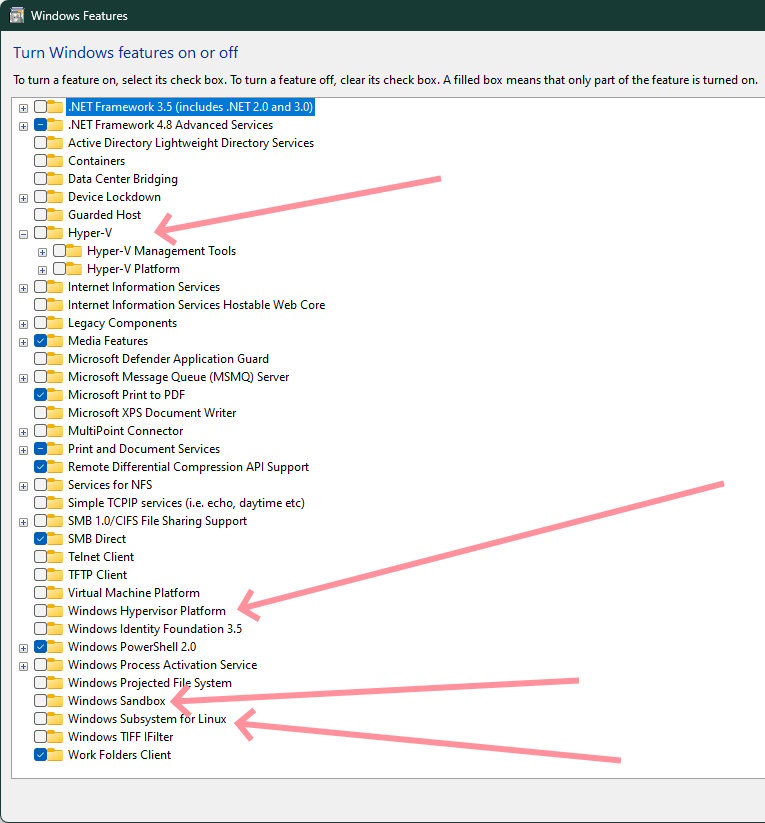This screenshot has width=765, height=823.
Task: Click the folder icon next to Work Folders Client
Action: (x=56, y=755)
